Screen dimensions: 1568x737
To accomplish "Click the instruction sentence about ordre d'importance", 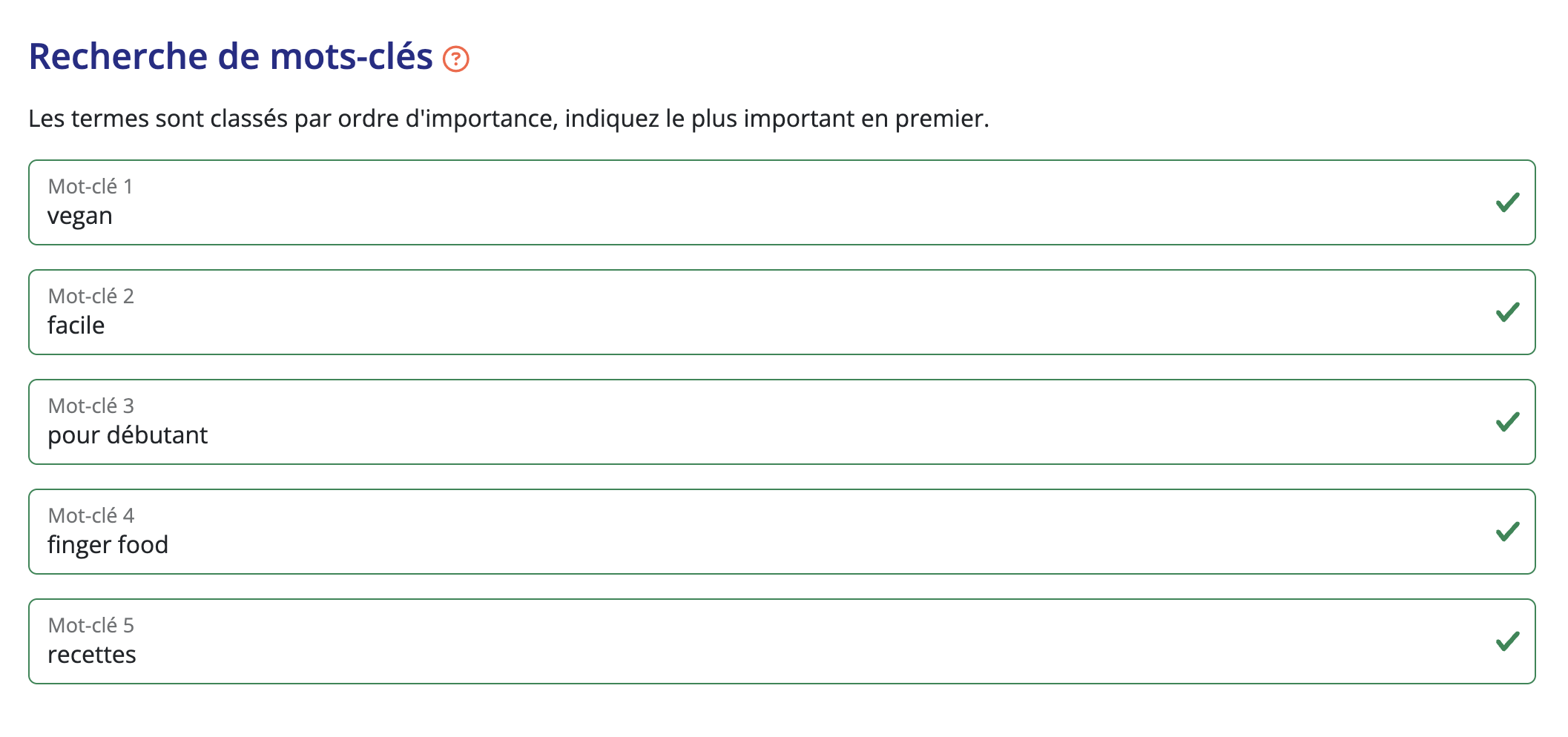I will click(x=509, y=119).
